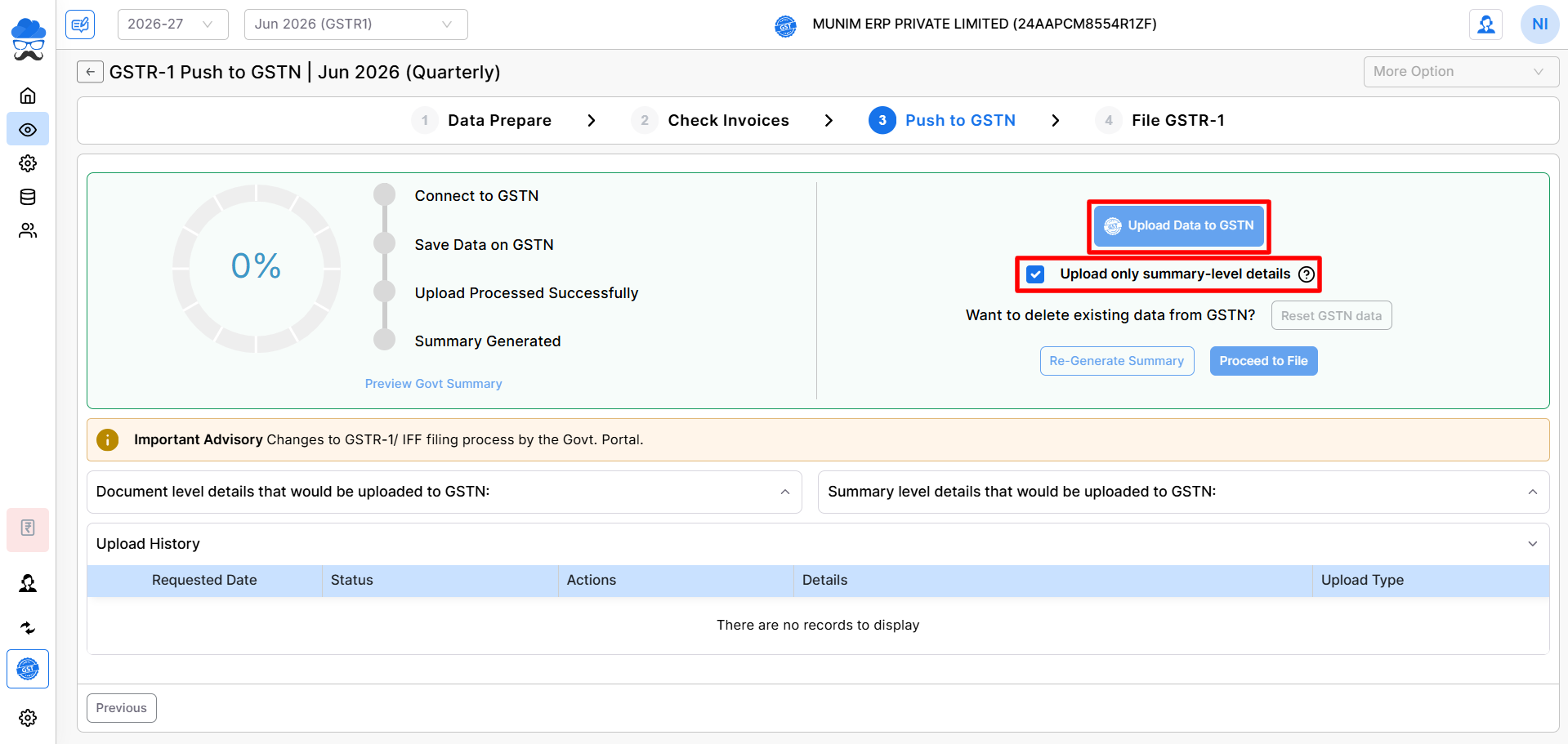Click the Previous button

[x=121, y=708]
